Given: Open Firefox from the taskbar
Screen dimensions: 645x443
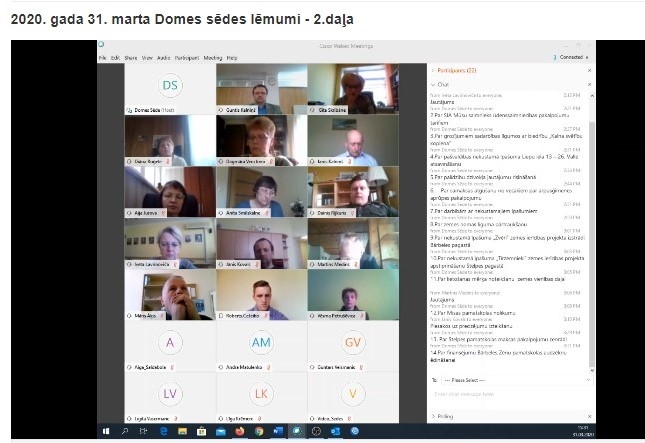Looking at the screenshot, I should [239, 431].
